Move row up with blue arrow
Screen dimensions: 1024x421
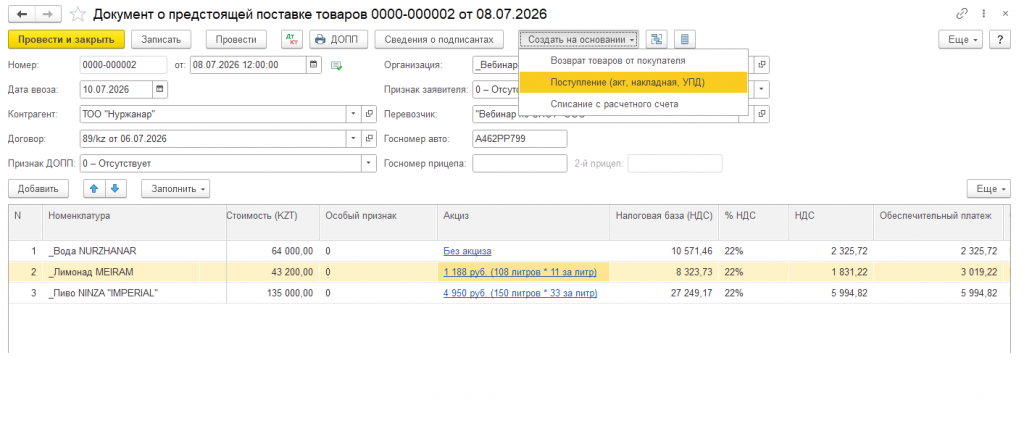click(93, 189)
